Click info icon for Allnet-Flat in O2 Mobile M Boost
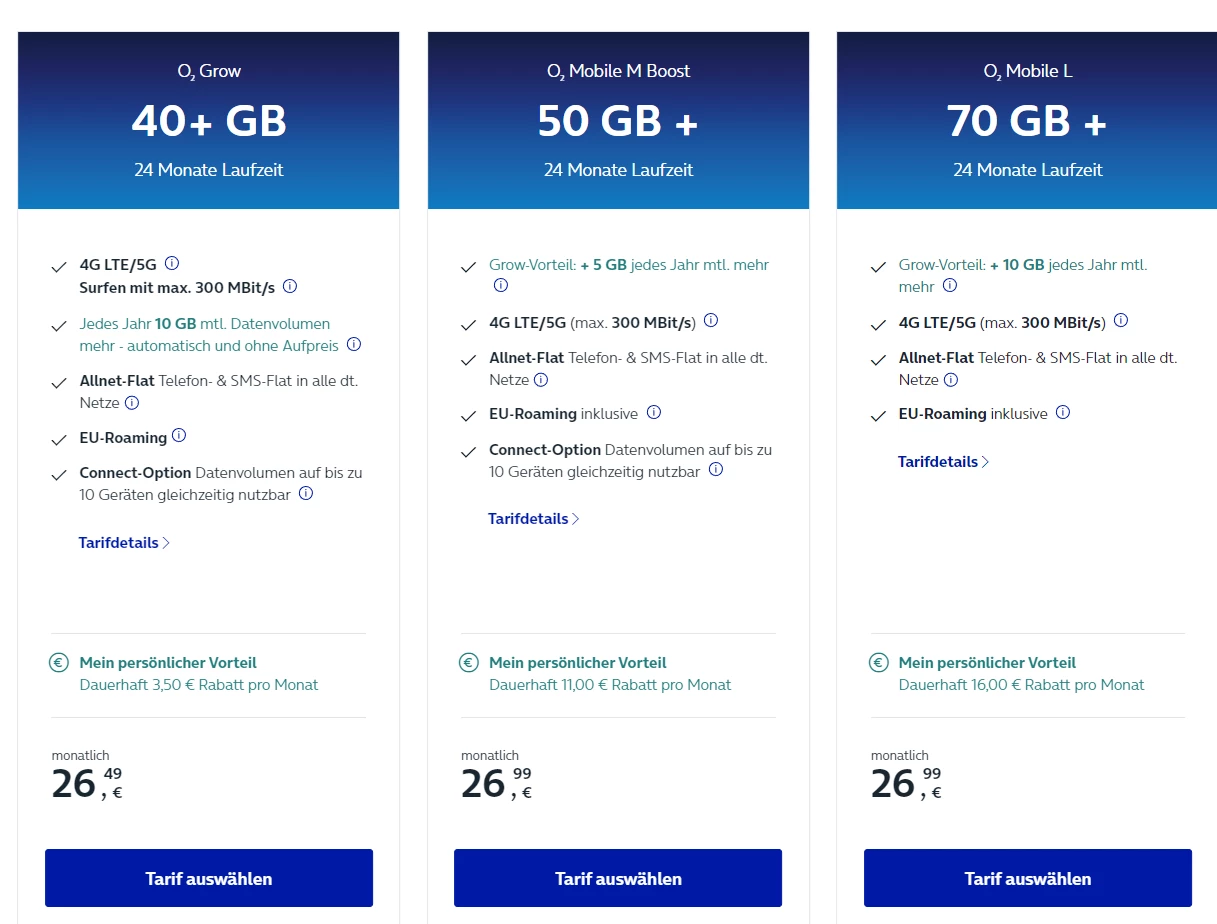Viewport: 1217px width, 924px height. tap(541, 380)
